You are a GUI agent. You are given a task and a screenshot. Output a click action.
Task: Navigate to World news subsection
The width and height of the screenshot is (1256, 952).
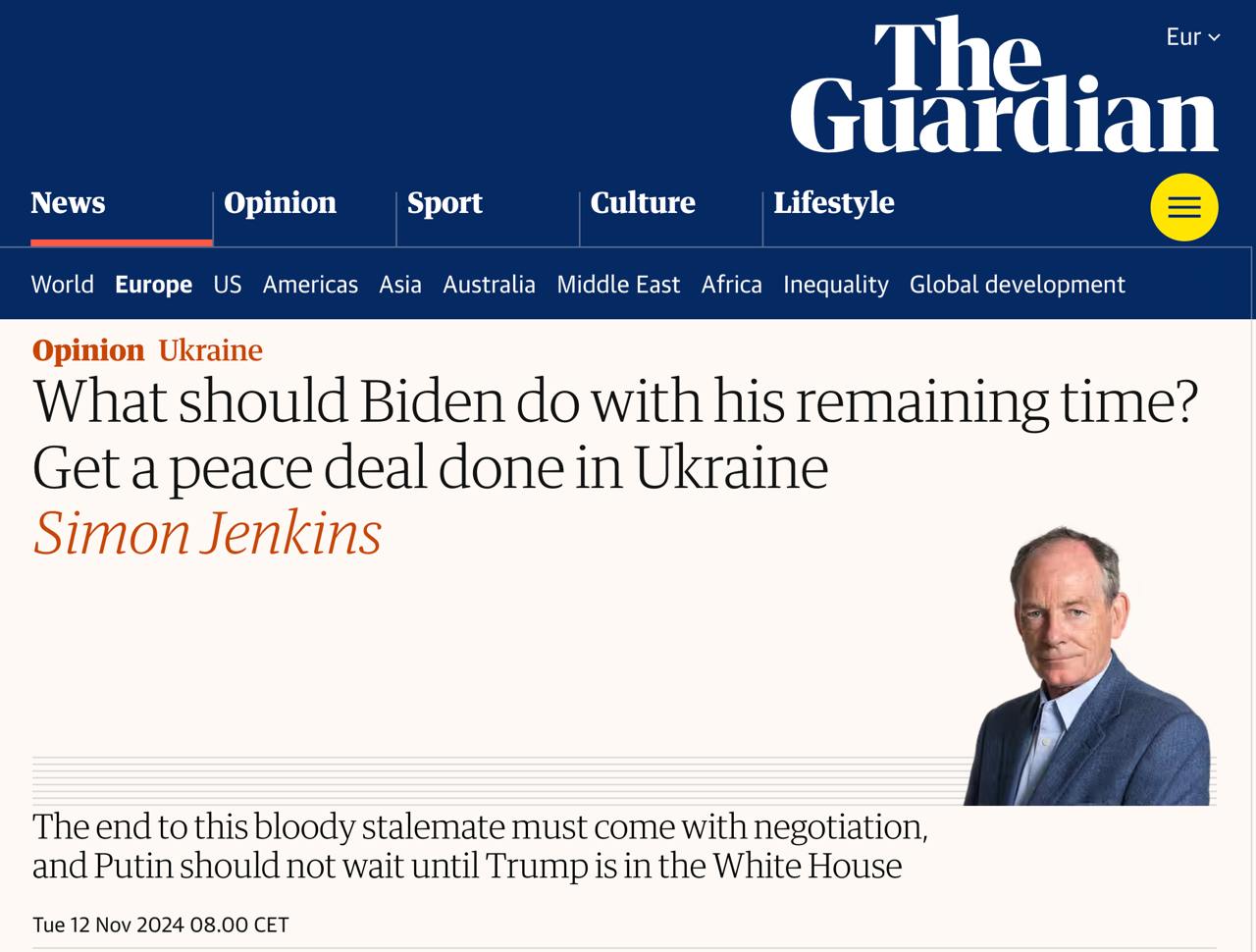63,285
